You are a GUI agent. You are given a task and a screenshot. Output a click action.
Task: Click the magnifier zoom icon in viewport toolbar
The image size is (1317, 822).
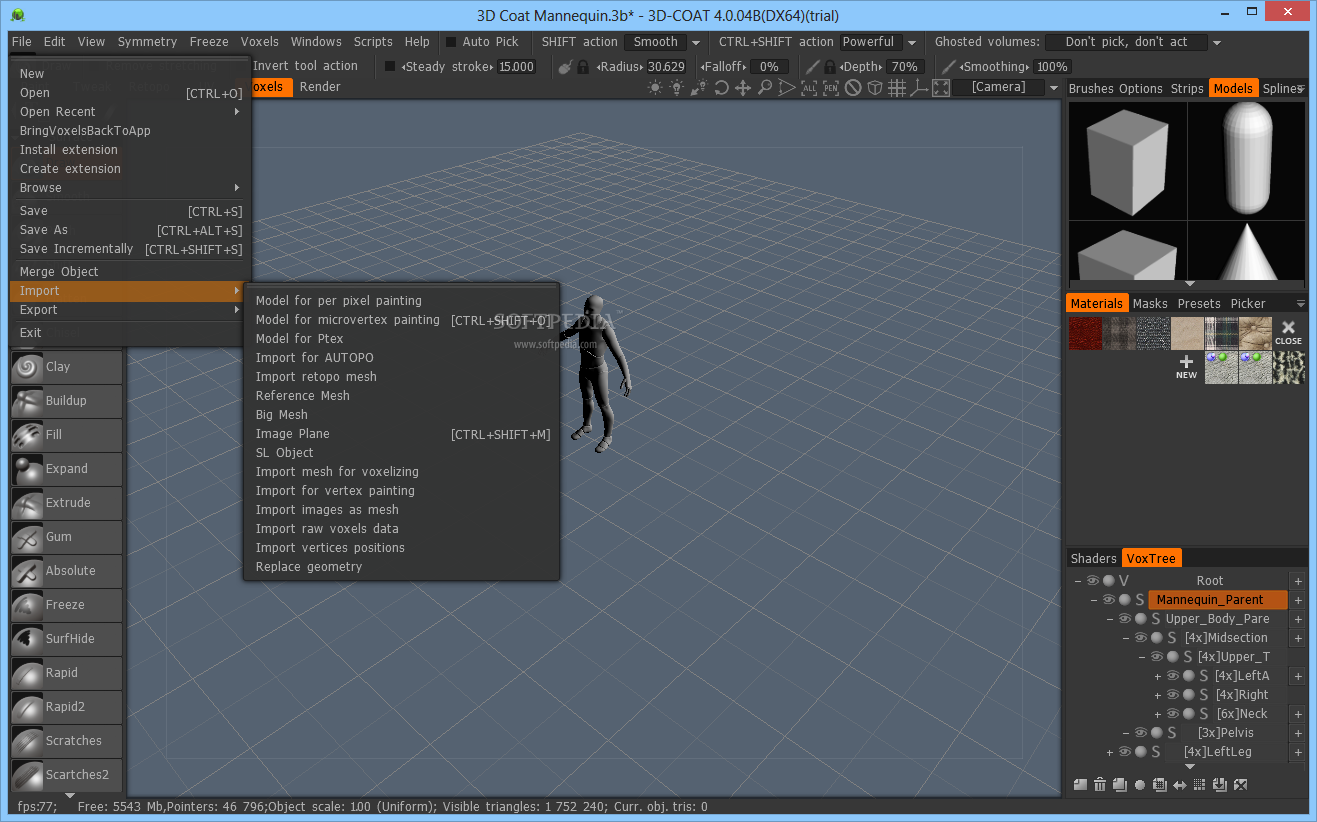click(765, 88)
